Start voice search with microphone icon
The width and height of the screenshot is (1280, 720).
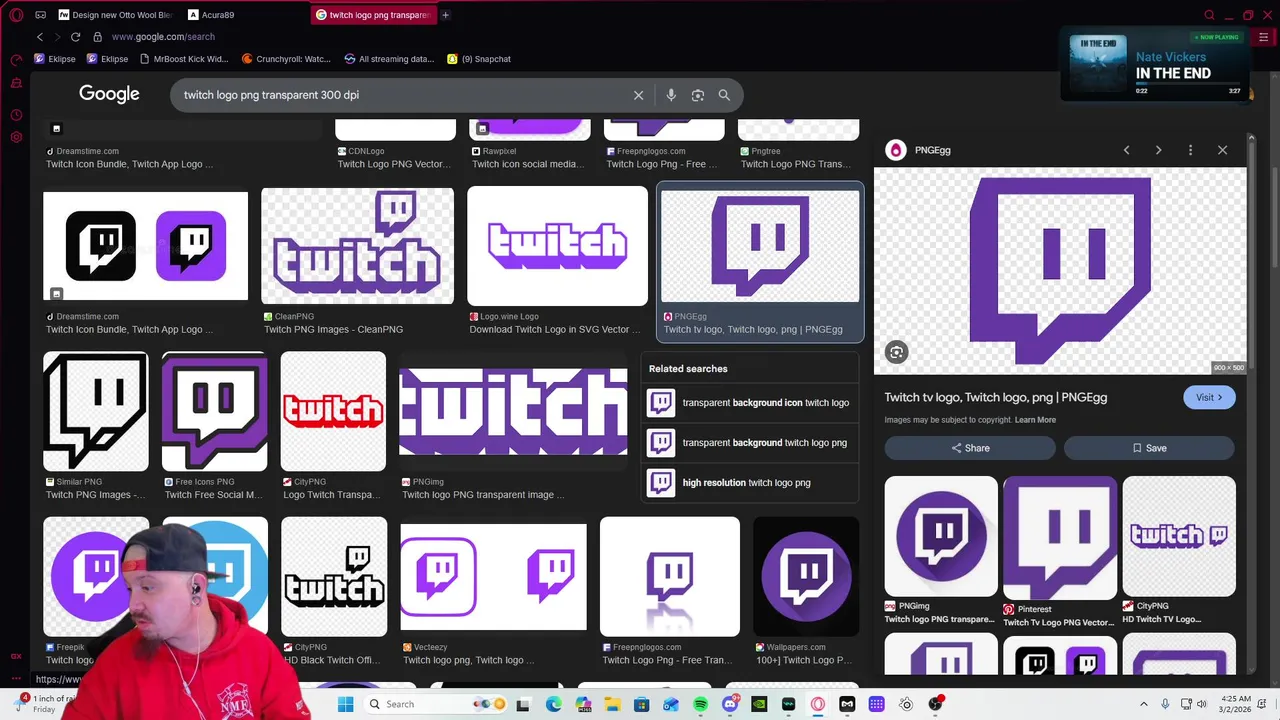(x=671, y=95)
